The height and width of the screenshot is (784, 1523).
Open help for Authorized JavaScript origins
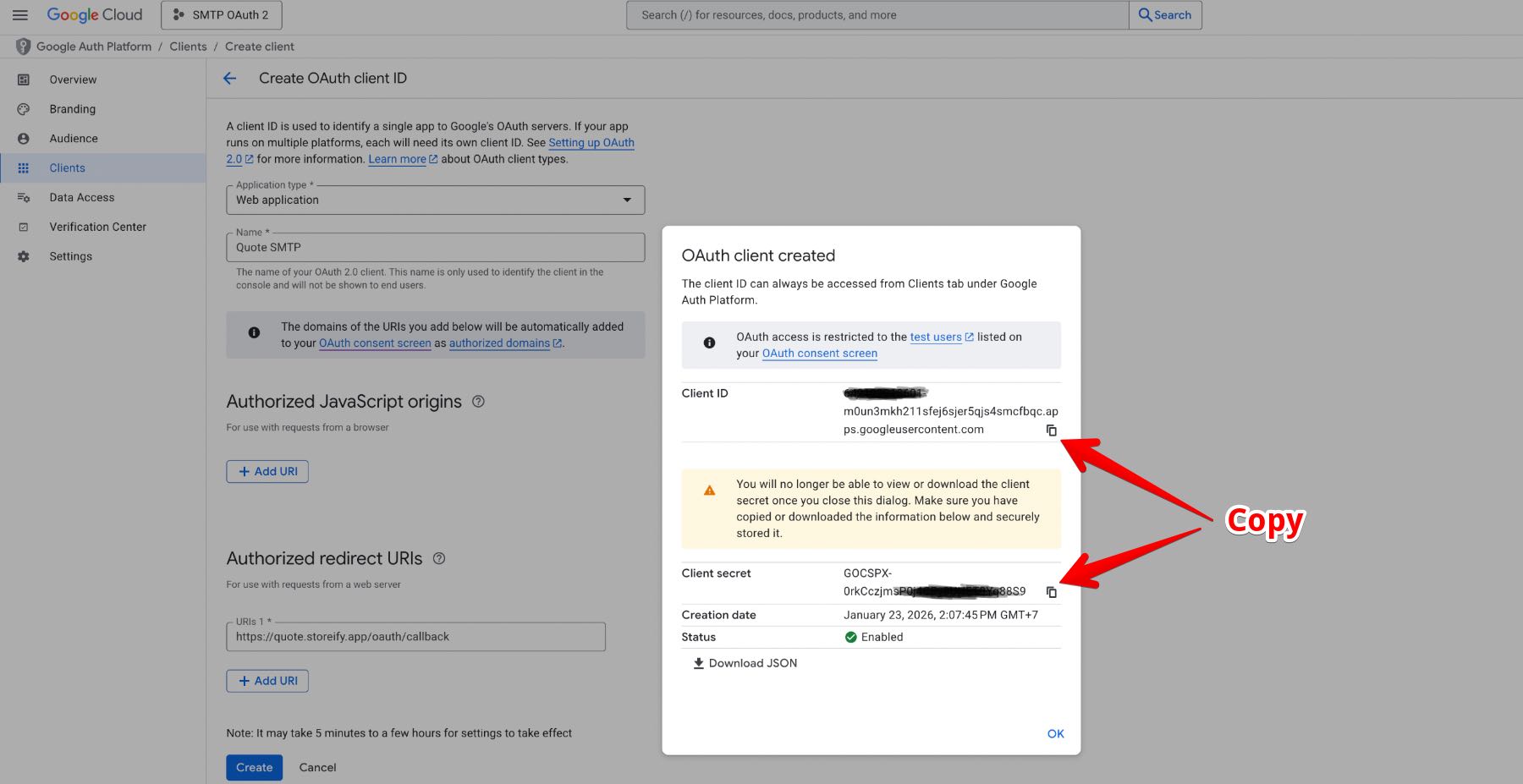tap(478, 402)
